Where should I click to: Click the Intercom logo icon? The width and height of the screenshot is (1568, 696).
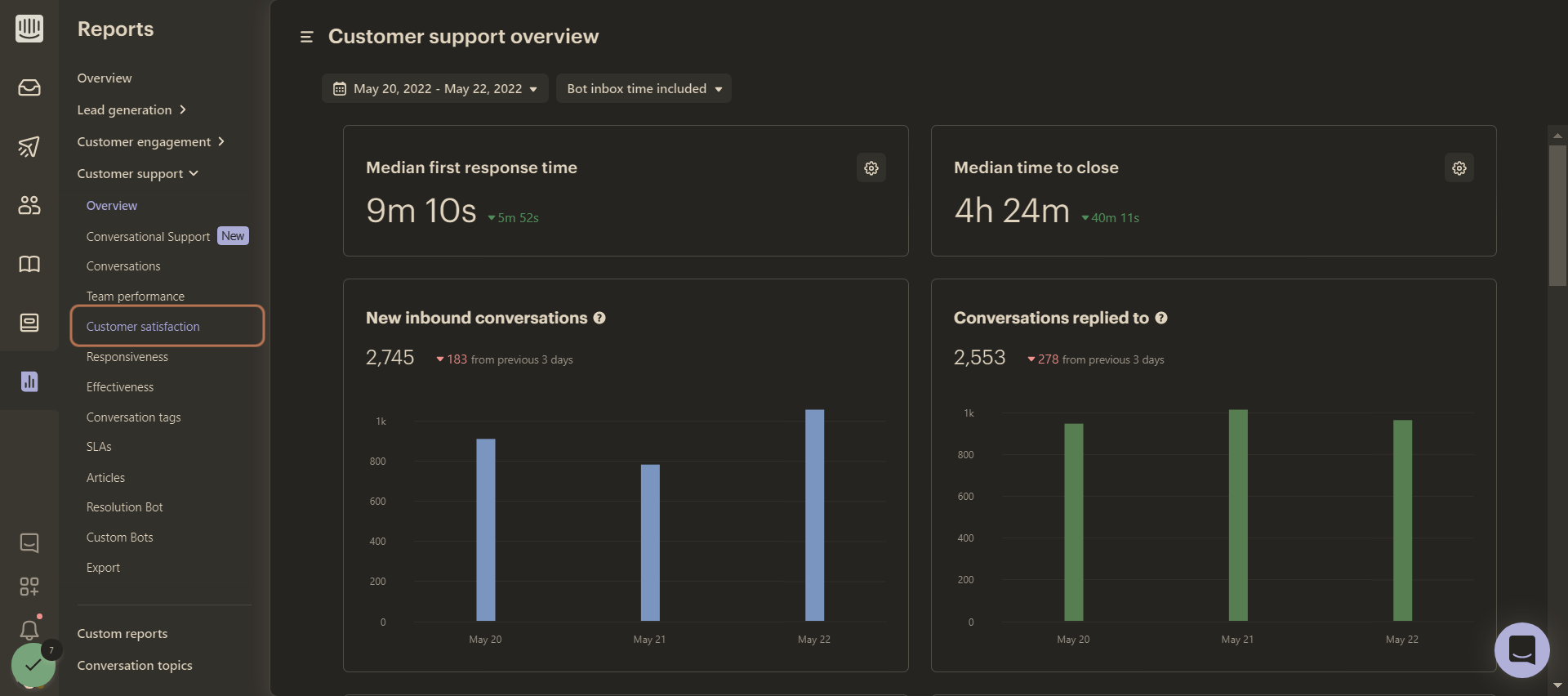(x=29, y=29)
